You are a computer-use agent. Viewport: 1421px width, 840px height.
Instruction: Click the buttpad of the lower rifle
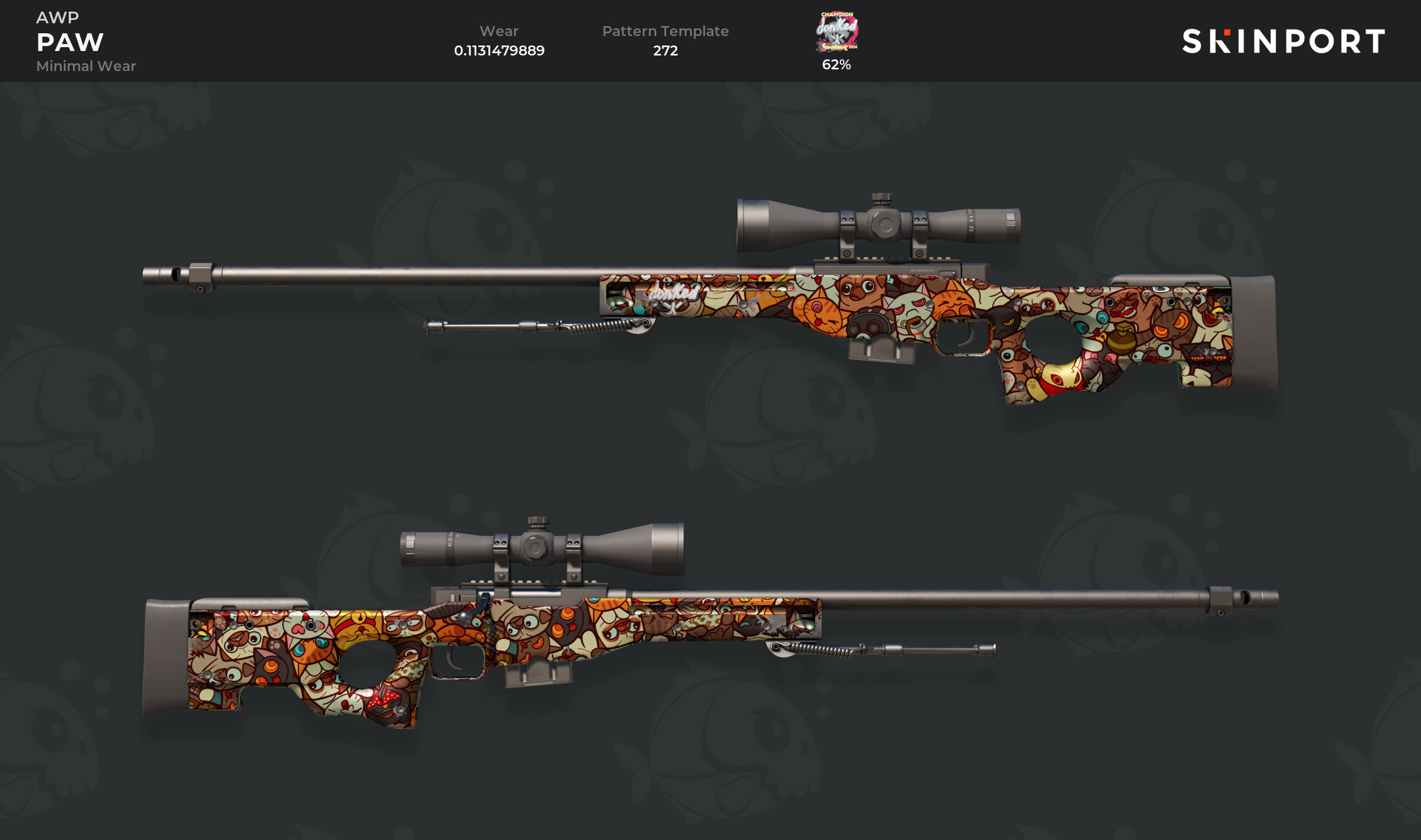166,657
